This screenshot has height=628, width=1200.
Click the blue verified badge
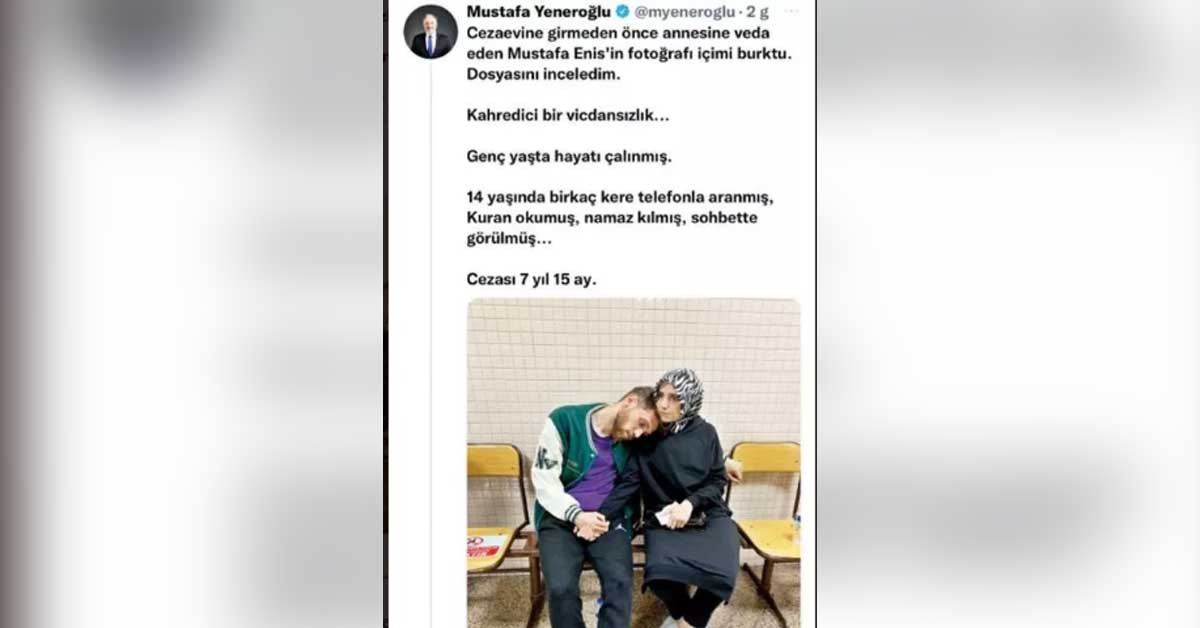coord(622,12)
